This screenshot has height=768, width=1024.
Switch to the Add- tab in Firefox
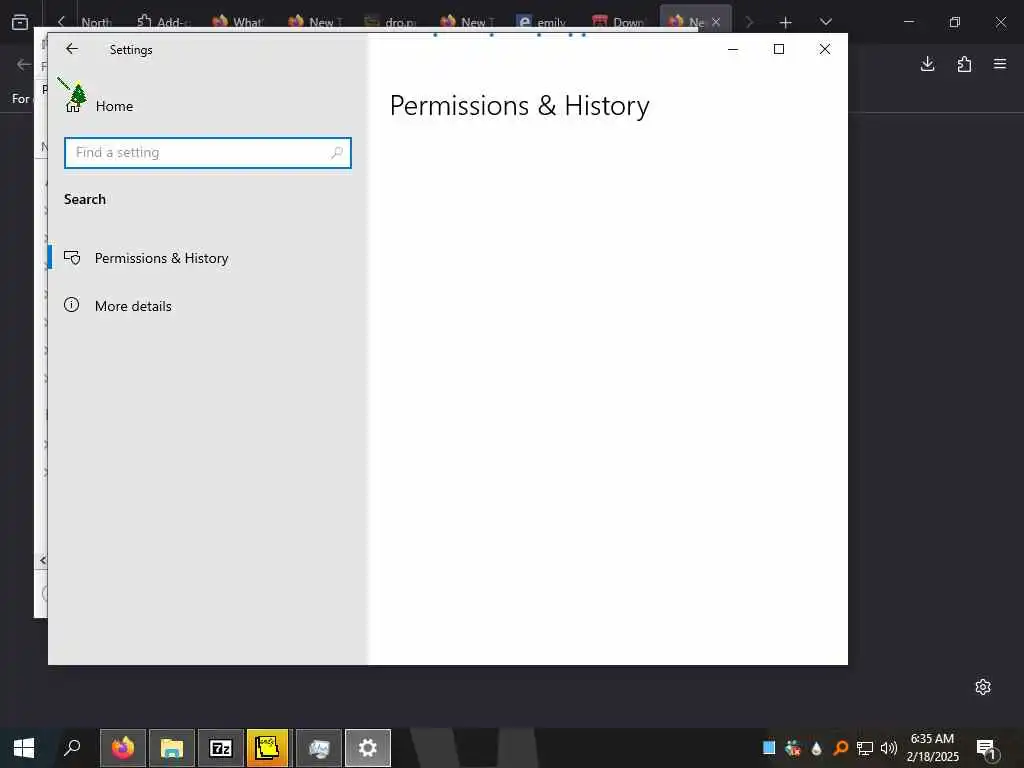click(x=162, y=22)
